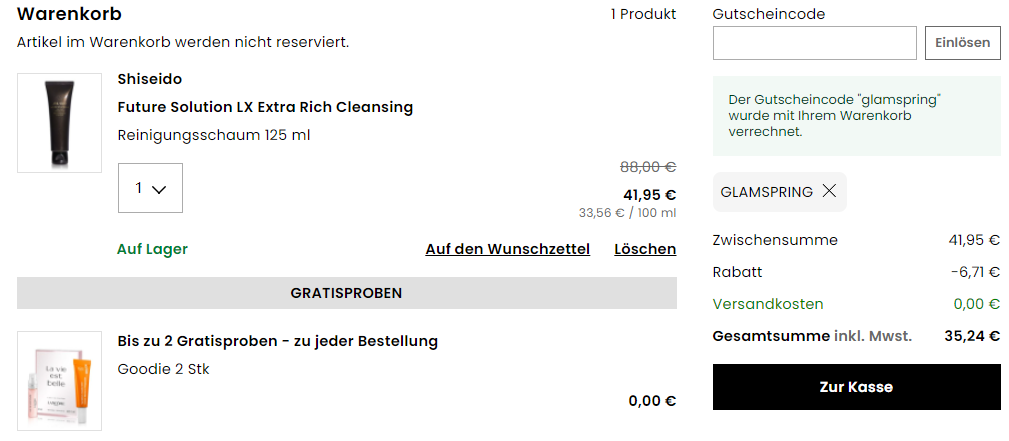Open Future Solution LX Extra Rich Cleansing title
1009x441 pixels.
click(265, 107)
